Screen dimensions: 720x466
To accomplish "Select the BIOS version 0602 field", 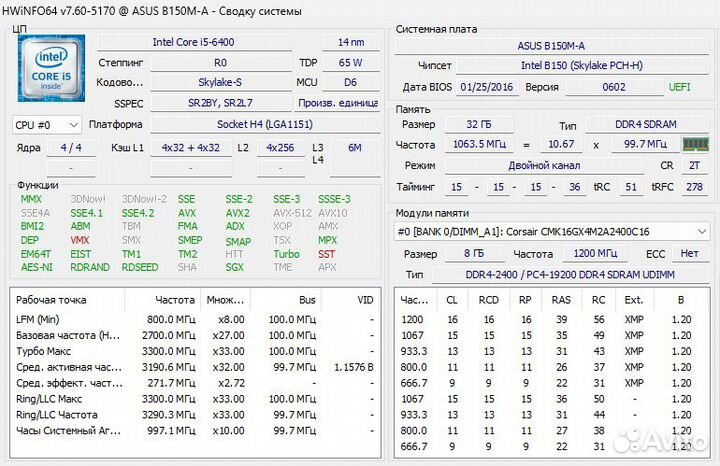I will (x=614, y=87).
